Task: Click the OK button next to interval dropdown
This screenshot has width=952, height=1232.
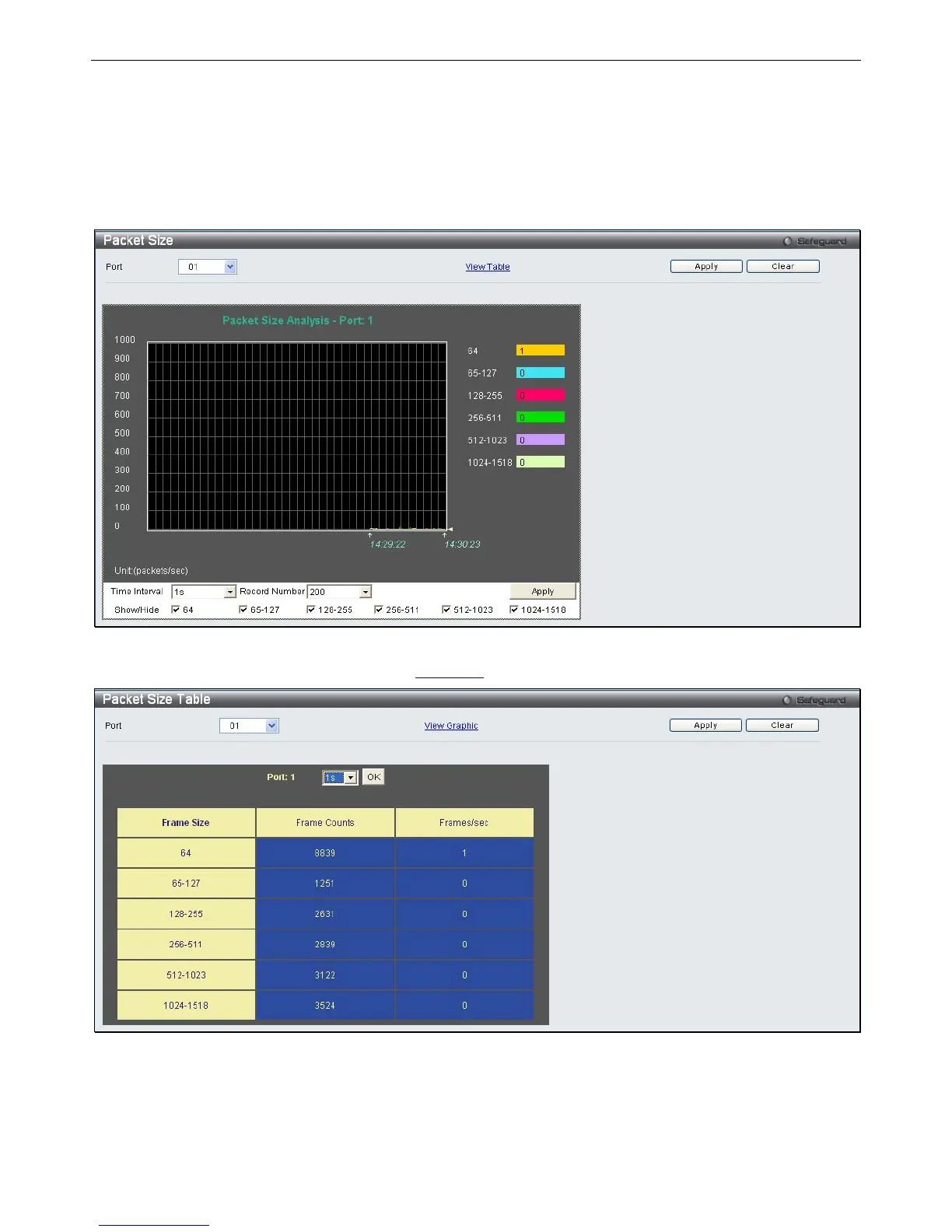Action: coord(373,777)
